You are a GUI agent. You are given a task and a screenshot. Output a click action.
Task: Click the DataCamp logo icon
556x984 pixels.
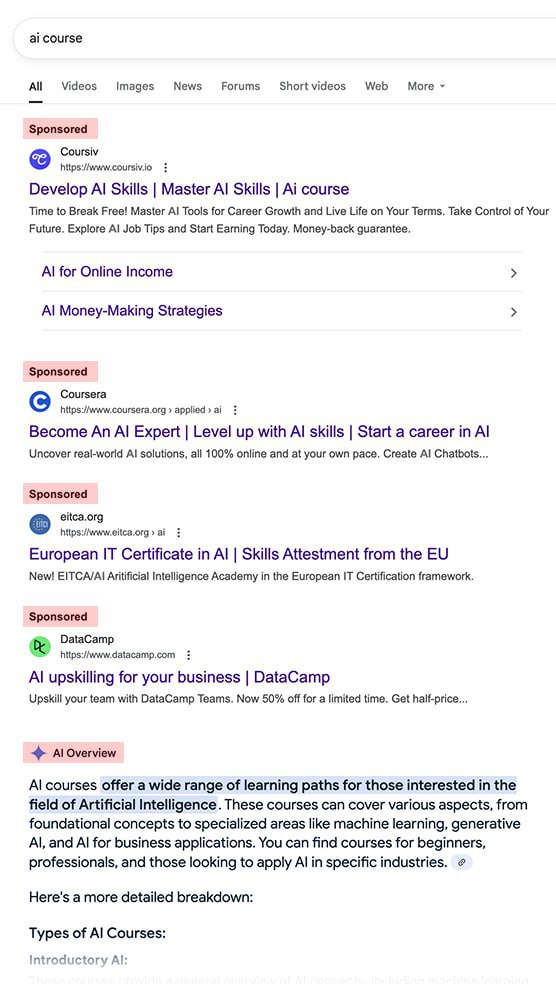click(40, 646)
